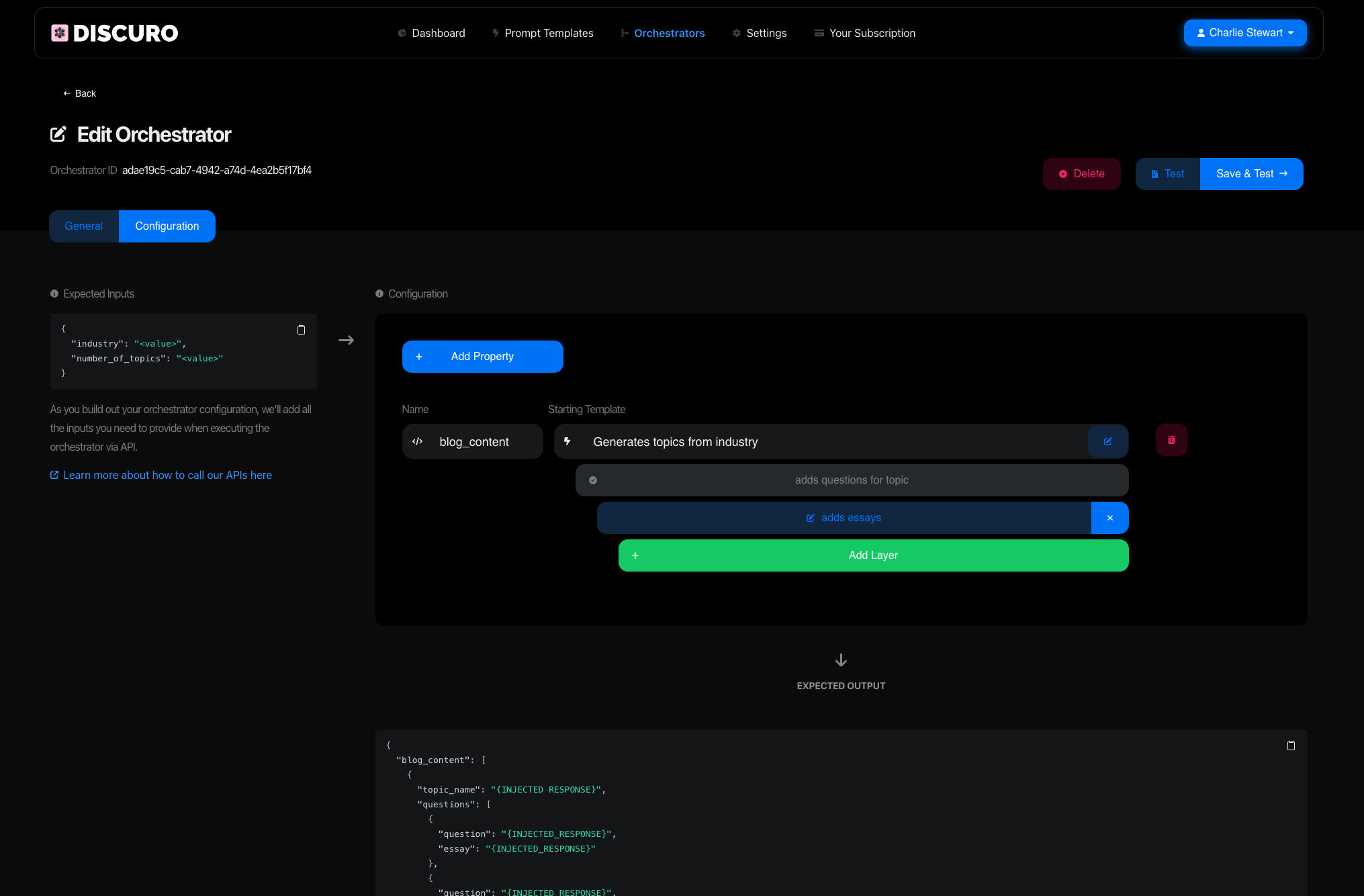Click the edit pencil icon on Generates topics layer

pos(1107,441)
